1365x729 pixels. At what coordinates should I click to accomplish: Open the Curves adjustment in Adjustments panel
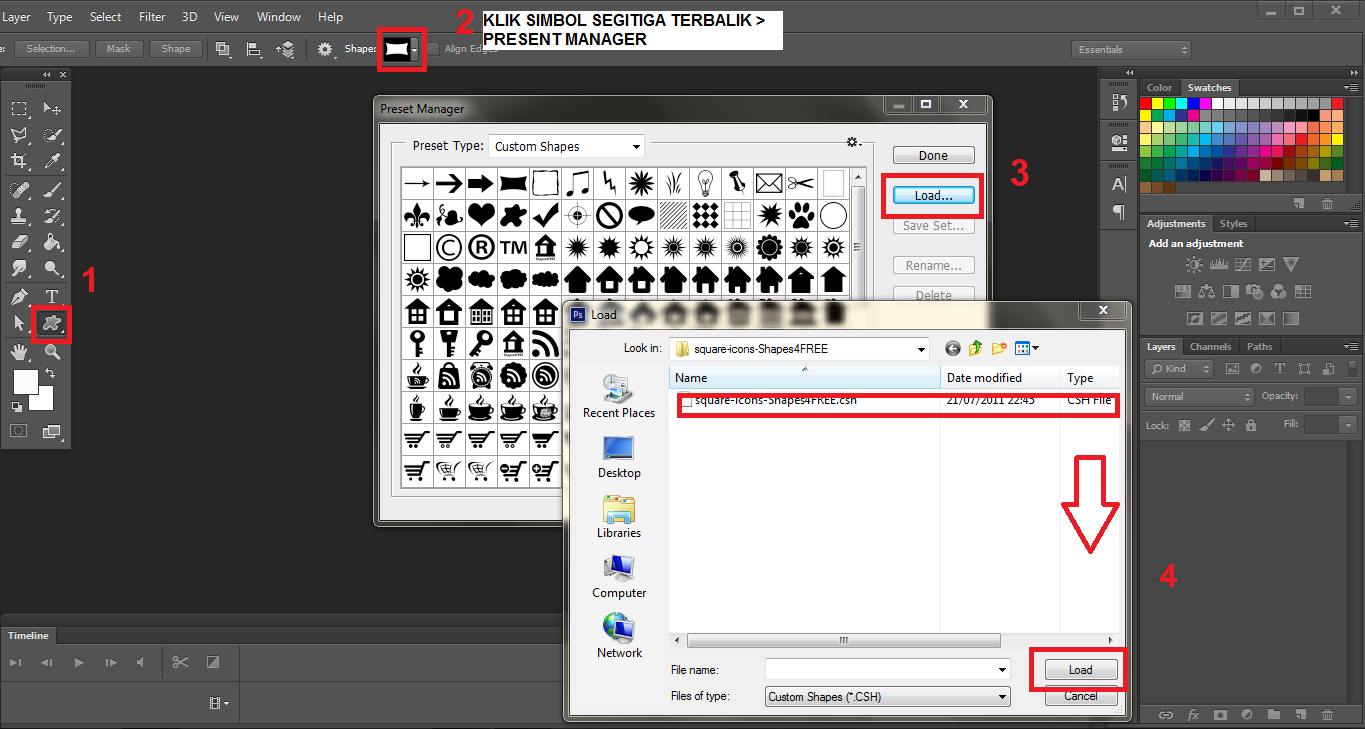click(1242, 263)
